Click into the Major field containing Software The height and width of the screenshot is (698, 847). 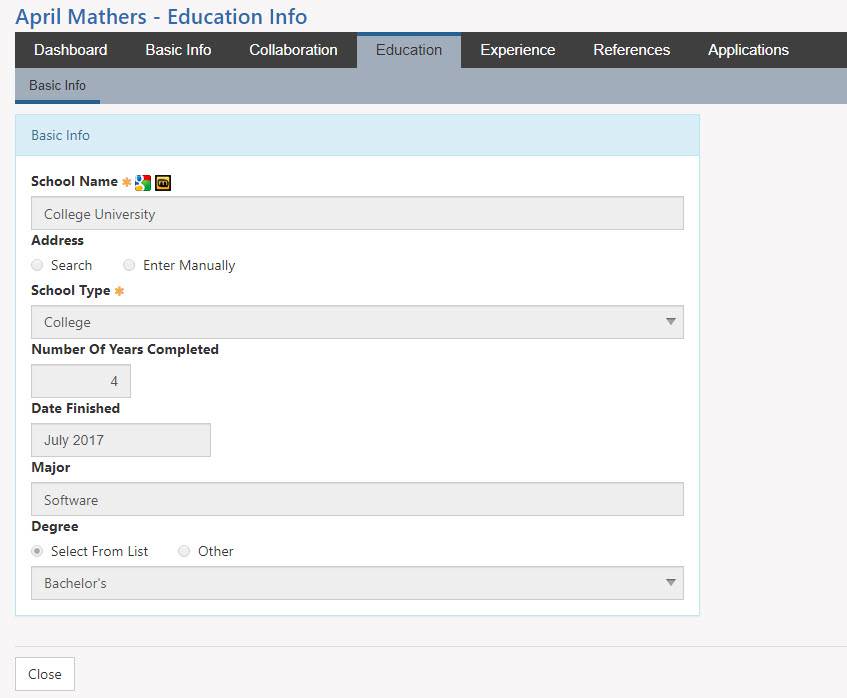point(357,500)
